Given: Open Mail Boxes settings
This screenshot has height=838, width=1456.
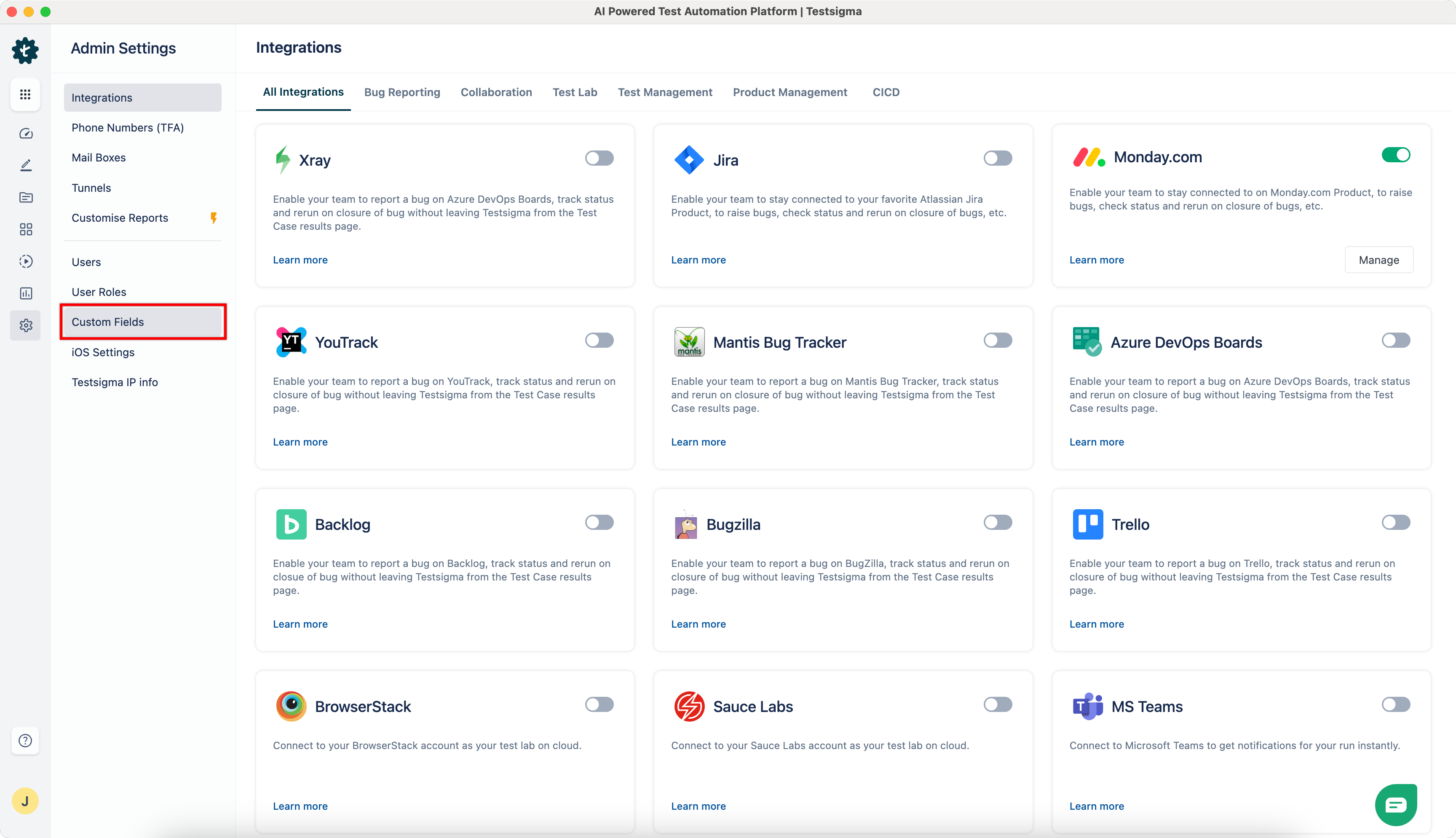Looking at the screenshot, I should (x=143, y=158).
